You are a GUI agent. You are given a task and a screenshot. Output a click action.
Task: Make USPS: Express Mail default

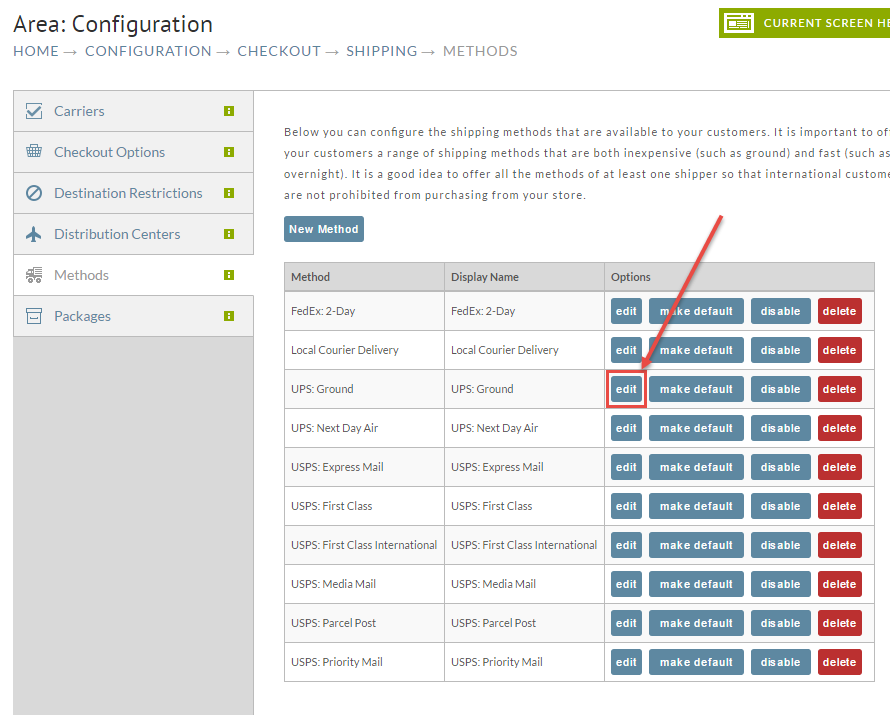pos(696,467)
